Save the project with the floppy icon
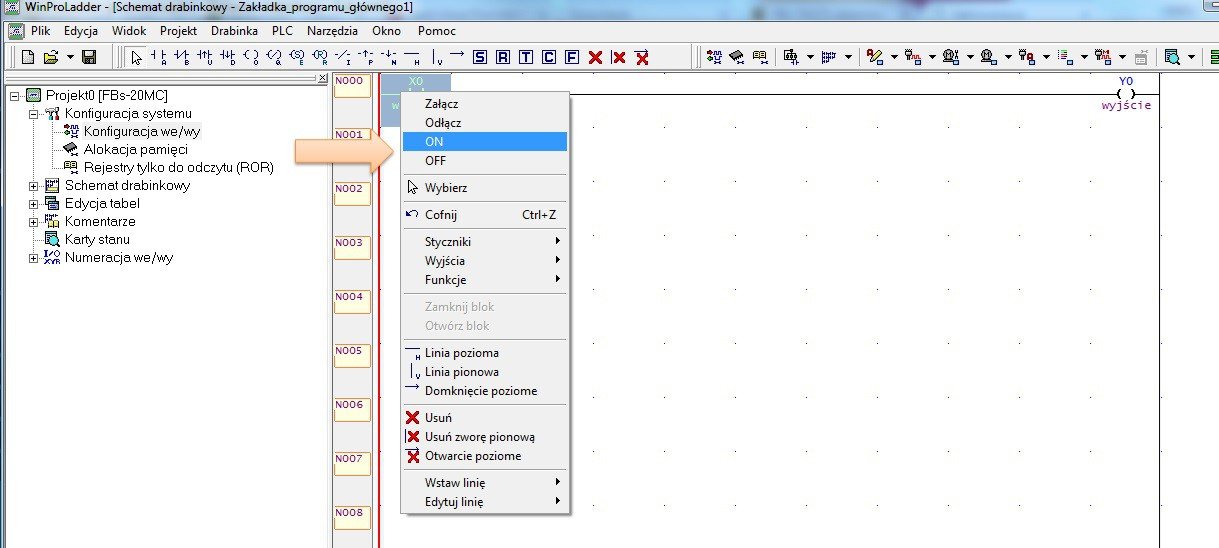The image size is (1219, 548). coord(89,57)
